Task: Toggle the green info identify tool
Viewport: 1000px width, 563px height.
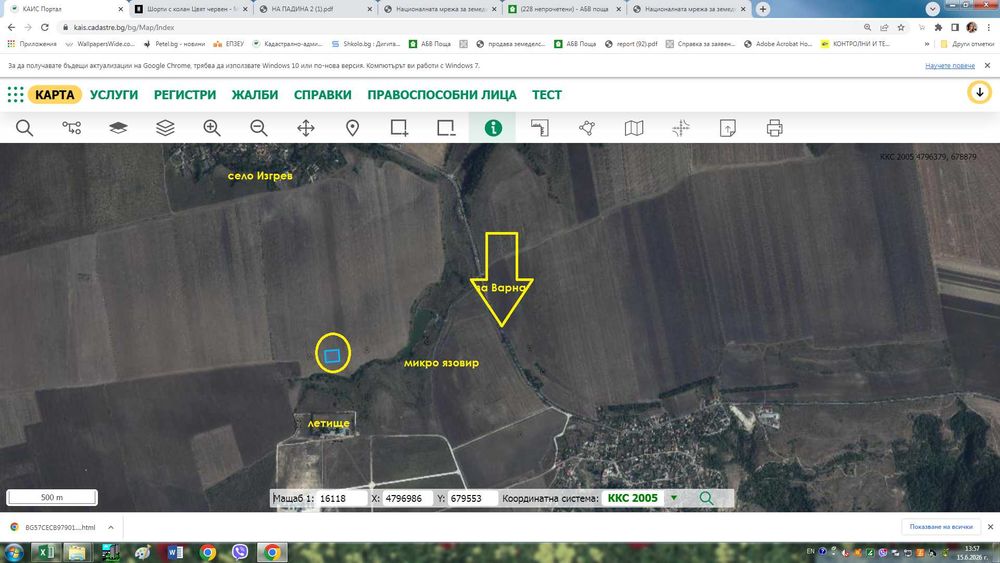Action: (x=492, y=128)
